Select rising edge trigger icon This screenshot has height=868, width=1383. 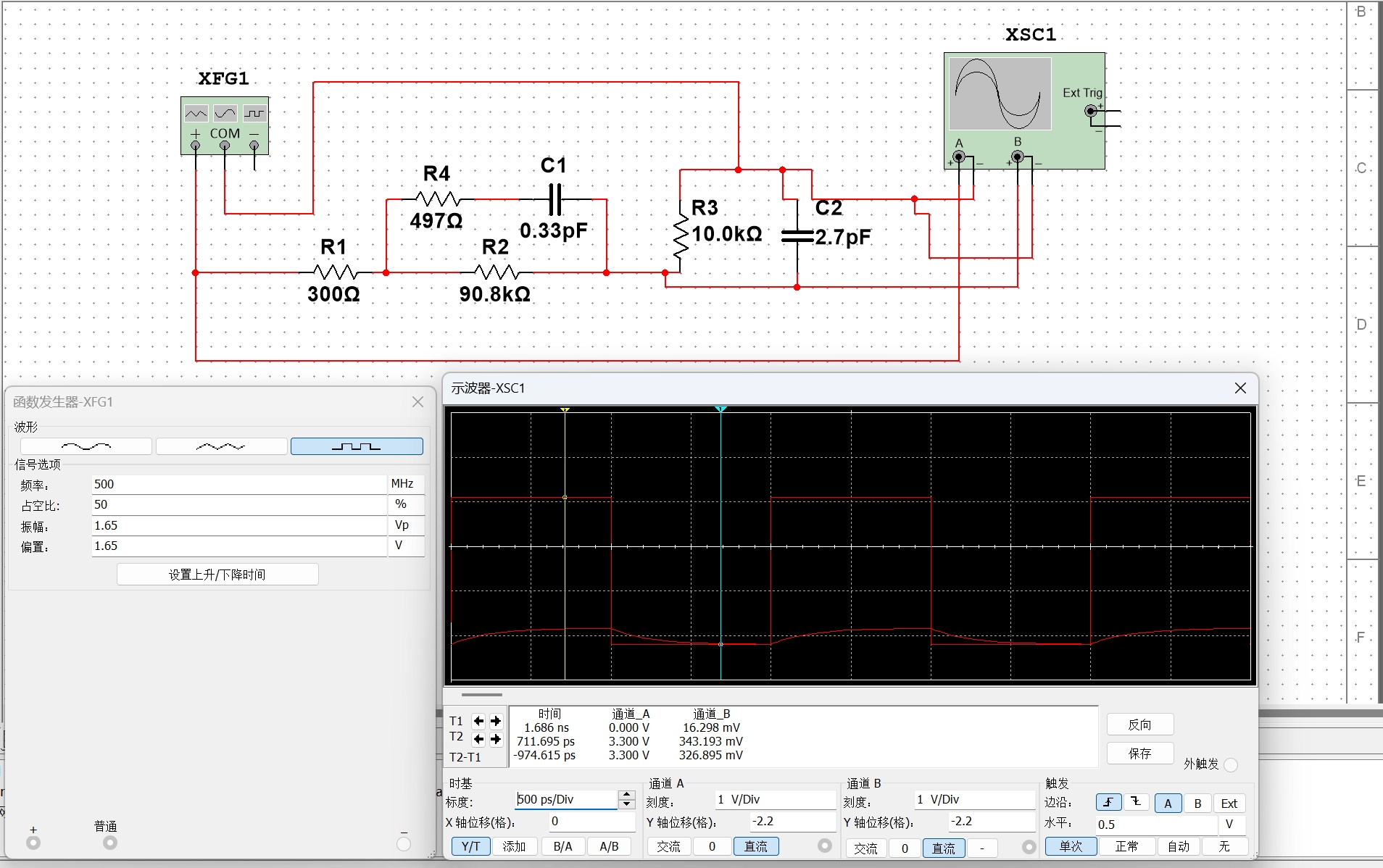click(x=1108, y=803)
